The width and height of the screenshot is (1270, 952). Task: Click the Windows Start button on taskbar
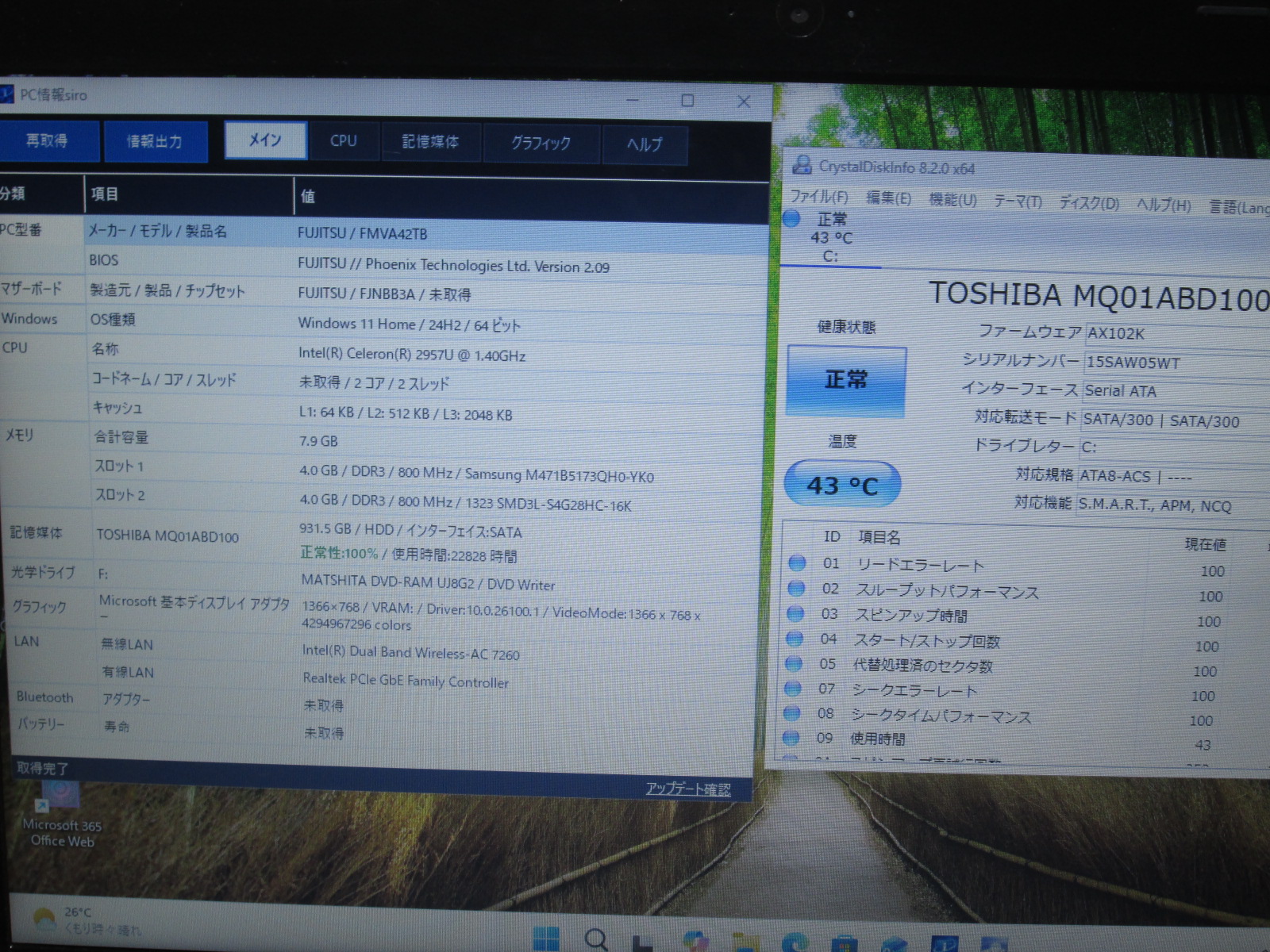tap(545, 939)
